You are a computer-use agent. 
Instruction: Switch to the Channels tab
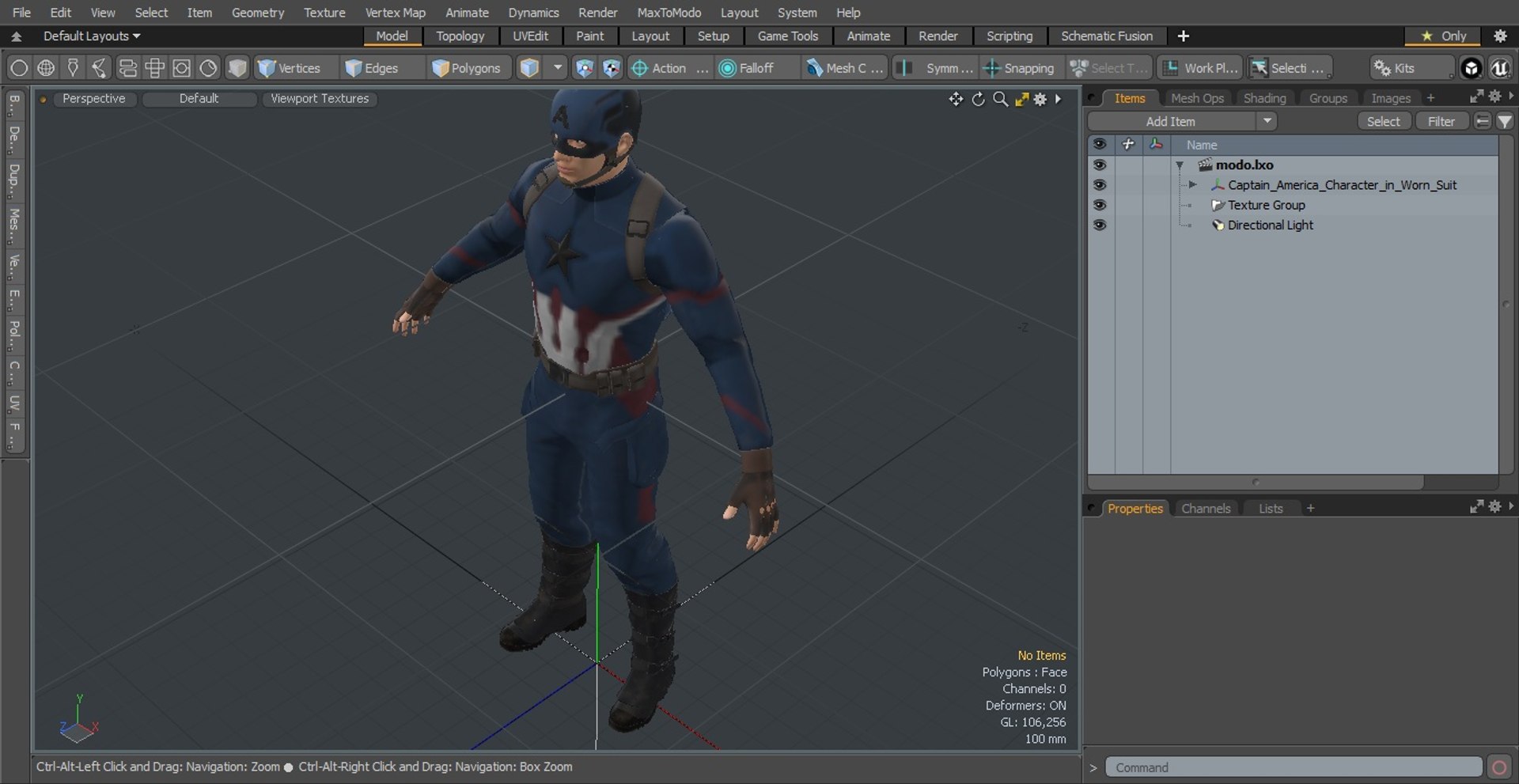point(1206,509)
